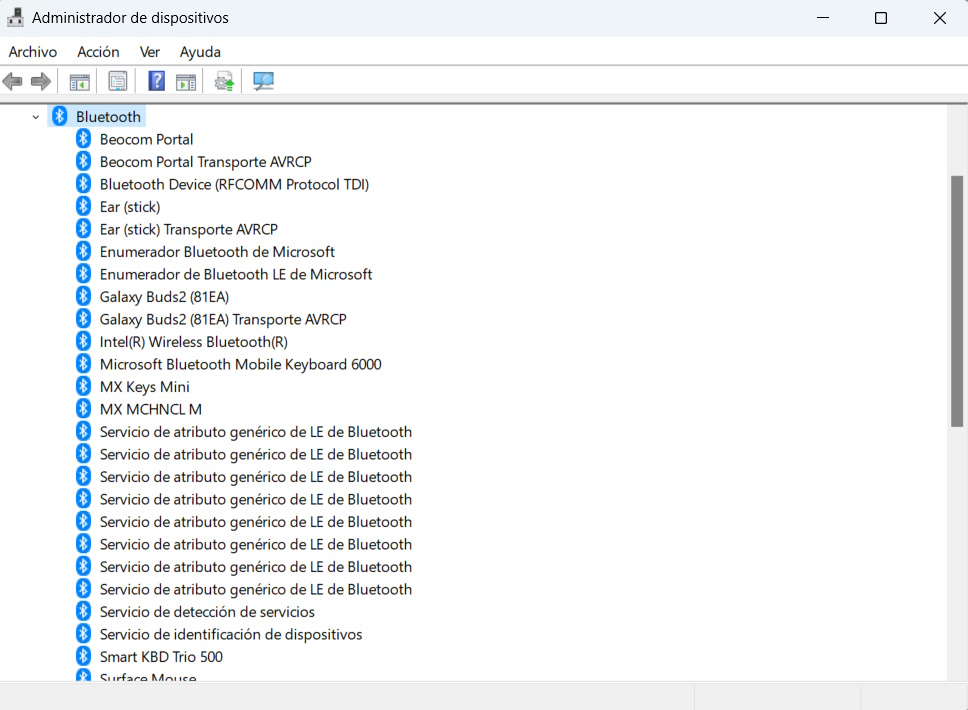
Task: Select the Smart KBD Trio 500 device
Action: click(161, 657)
